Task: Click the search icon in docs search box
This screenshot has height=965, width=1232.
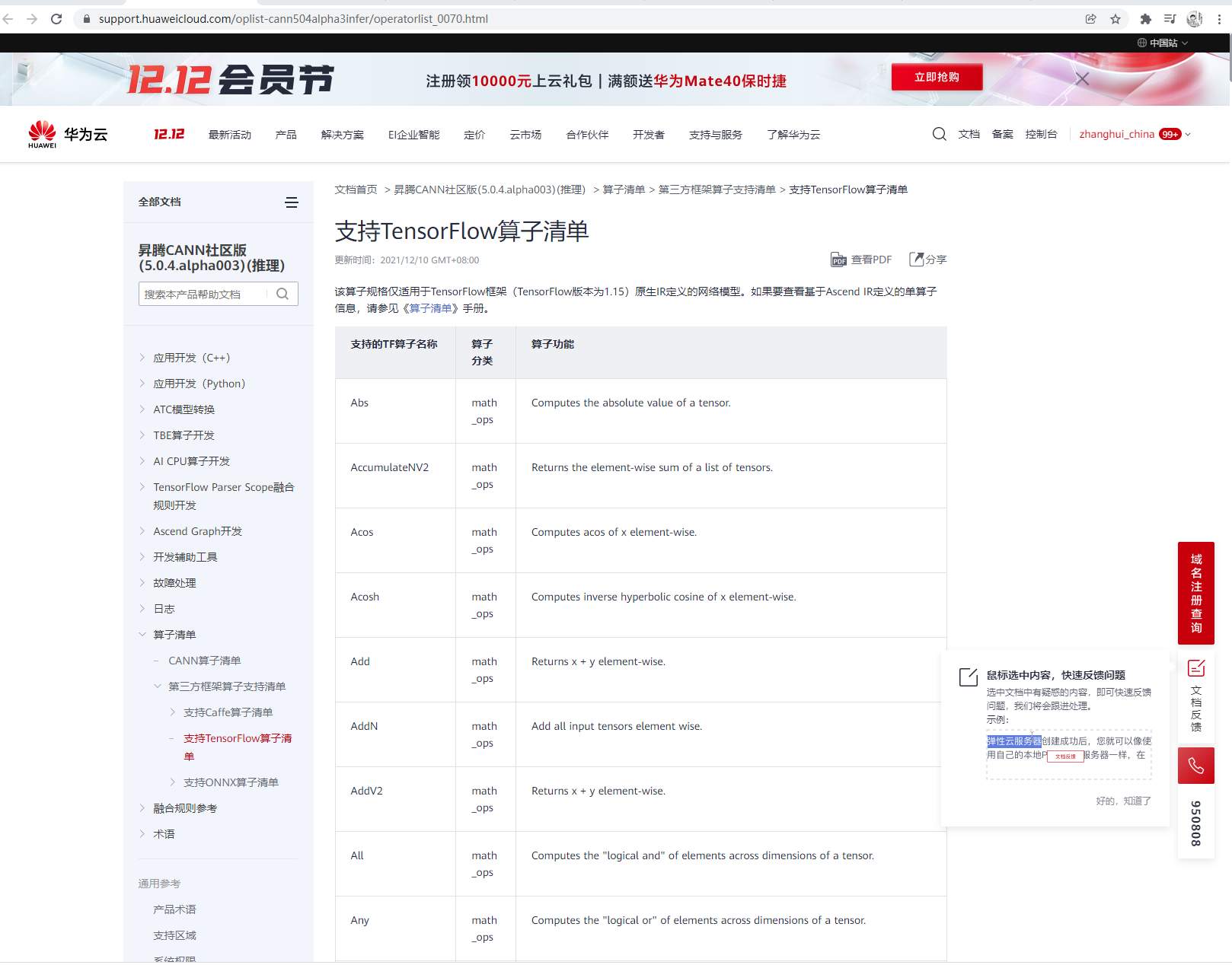Action: pos(282,294)
